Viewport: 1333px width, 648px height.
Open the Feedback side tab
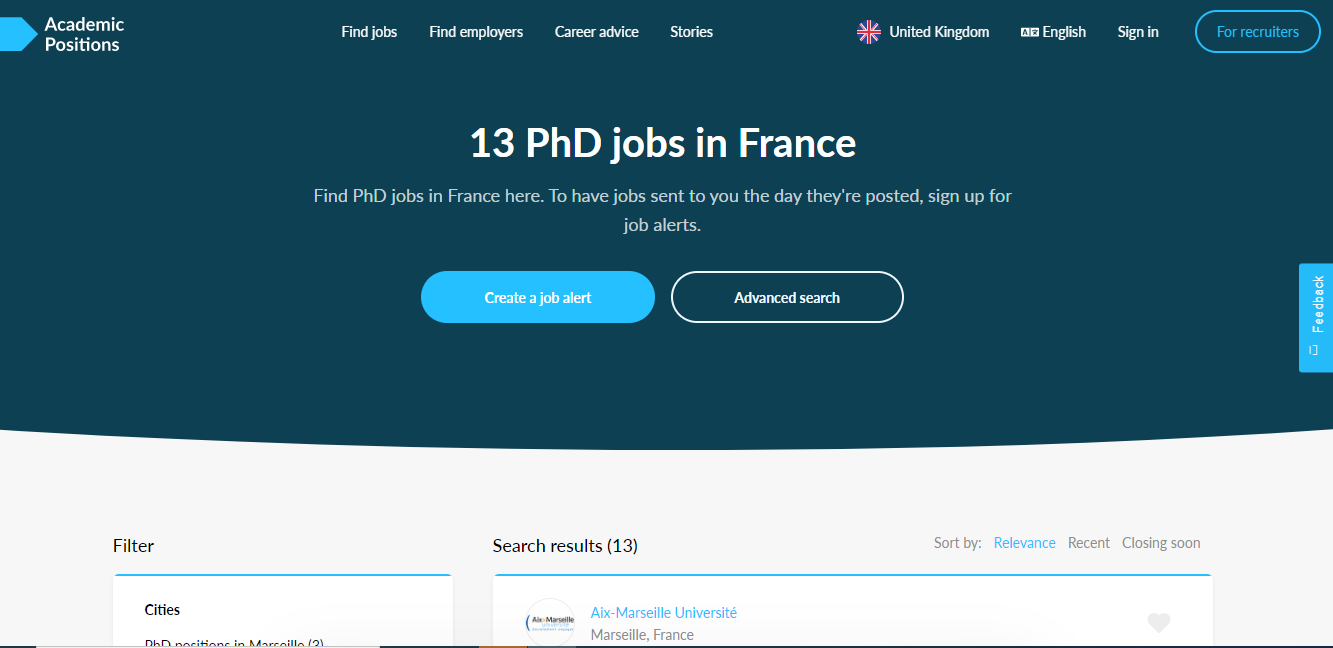coord(1316,317)
